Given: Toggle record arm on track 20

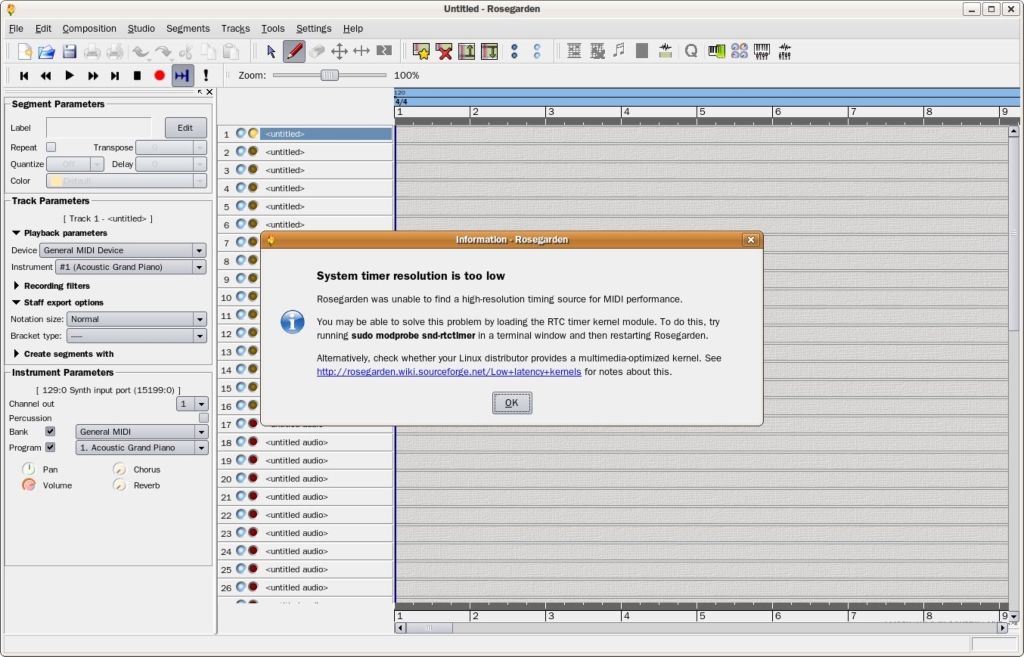Looking at the screenshot, I should (253, 478).
